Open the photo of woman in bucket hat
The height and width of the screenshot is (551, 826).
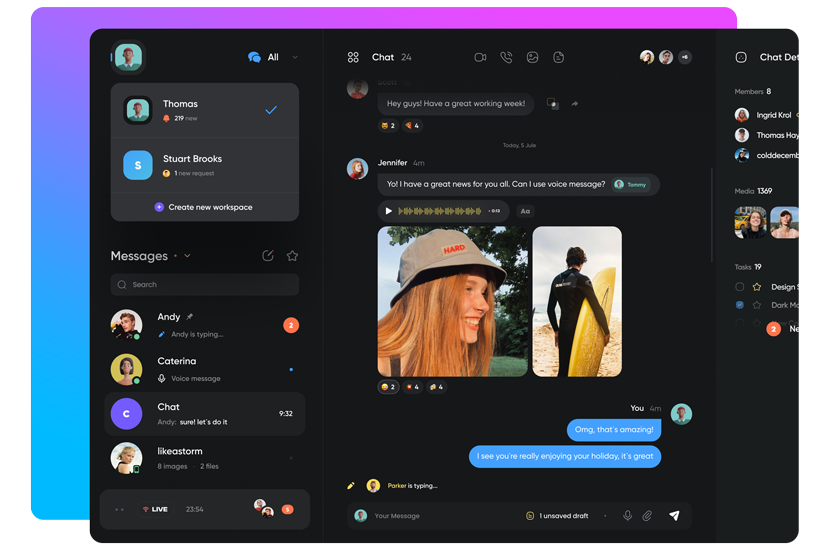[453, 301]
